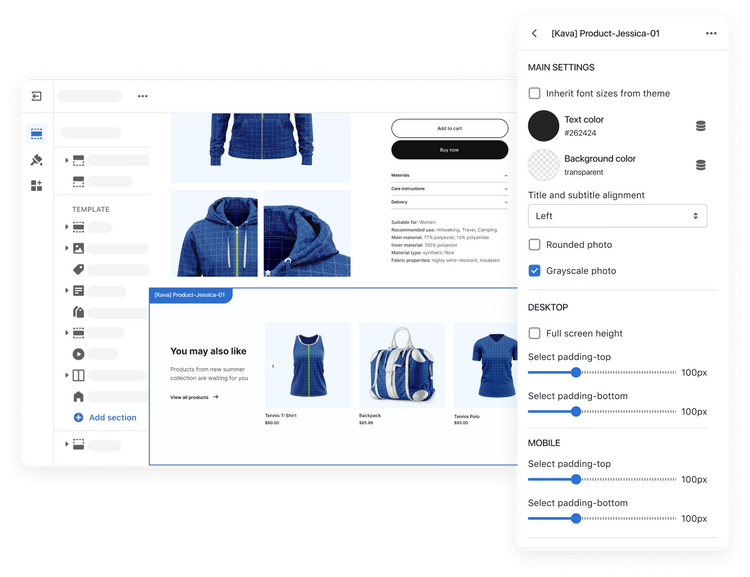Open more options in Product-Jessica-01 panel
Viewport: 750px width, 577px height.
pyautogui.click(x=711, y=33)
